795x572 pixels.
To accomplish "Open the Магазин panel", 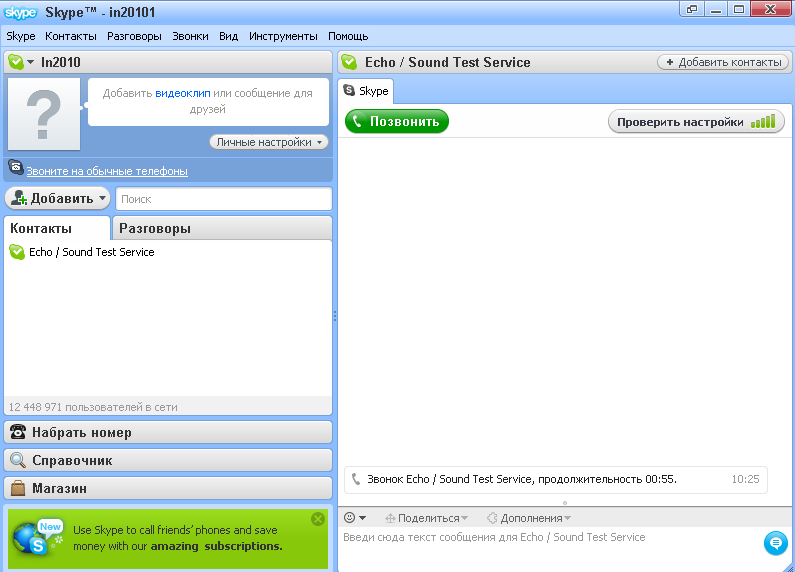I will 168,488.
